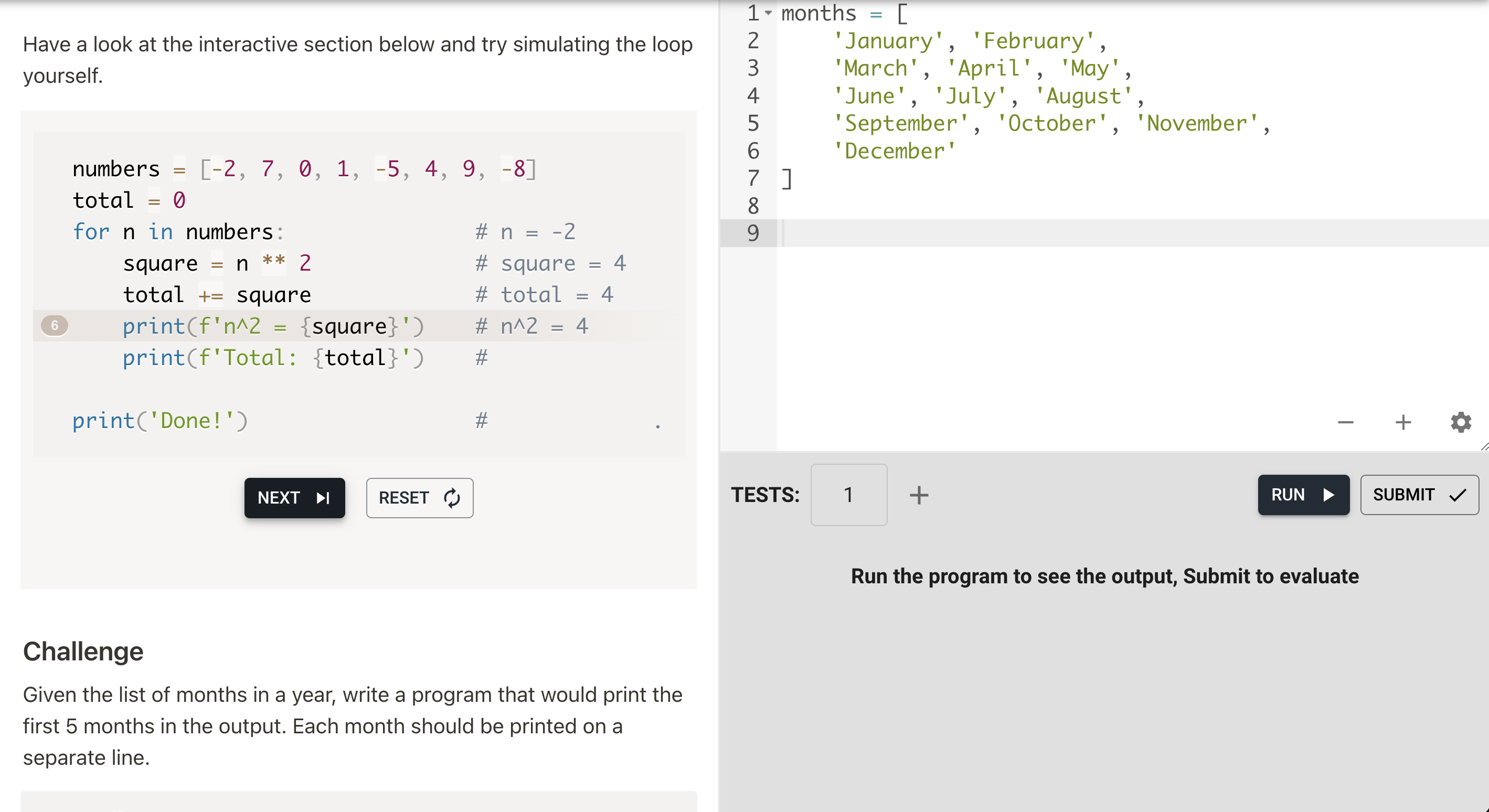Screen dimensions: 1489x812
Task: Click the play triangle icon on RUN
Action: tap(1328, 495)
